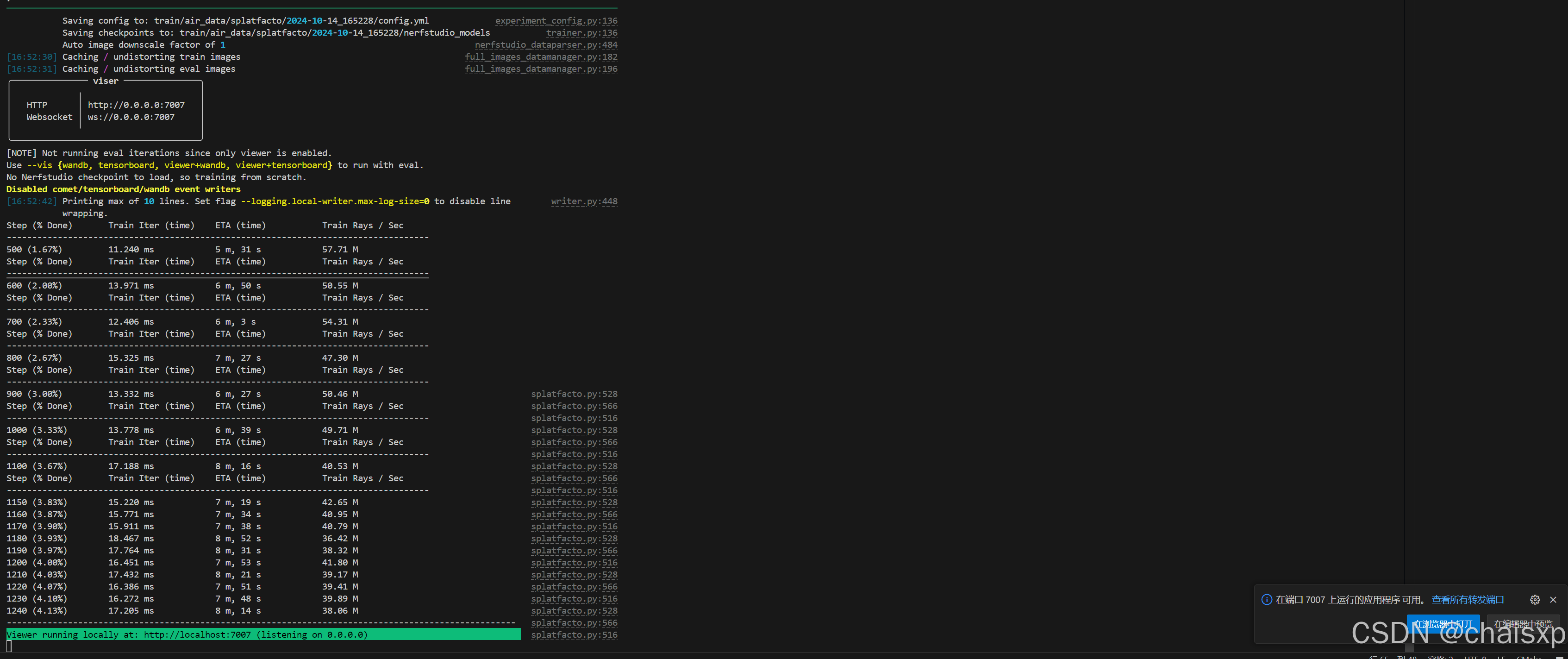Image resolution: width=1568 pixels, height=659 pixels.
Task: Click the ws://0.0.0.0:7007 websocket address
Action: [131, 117]
